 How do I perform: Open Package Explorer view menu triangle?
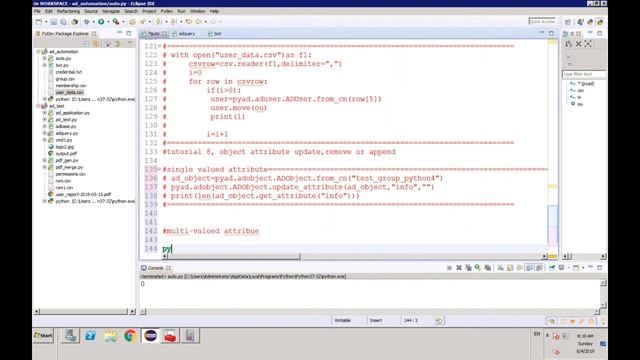tap(130, 43)
